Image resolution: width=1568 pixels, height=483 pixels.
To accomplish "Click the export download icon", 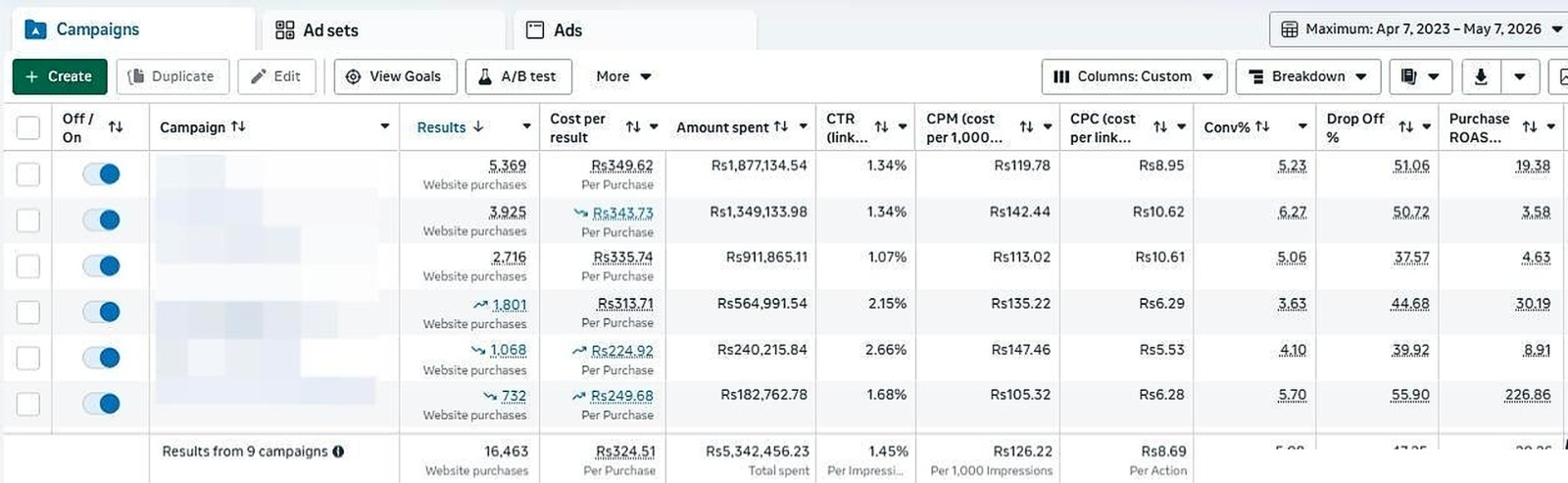I will [x=1481, y=76].
